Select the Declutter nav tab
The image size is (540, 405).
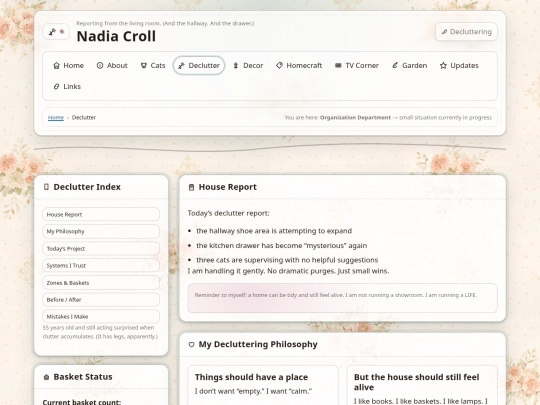199,65
